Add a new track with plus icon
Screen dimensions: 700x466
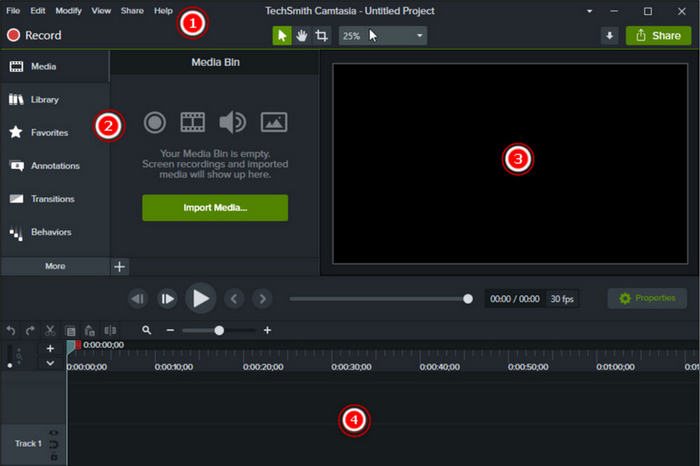tap(50, 348)
